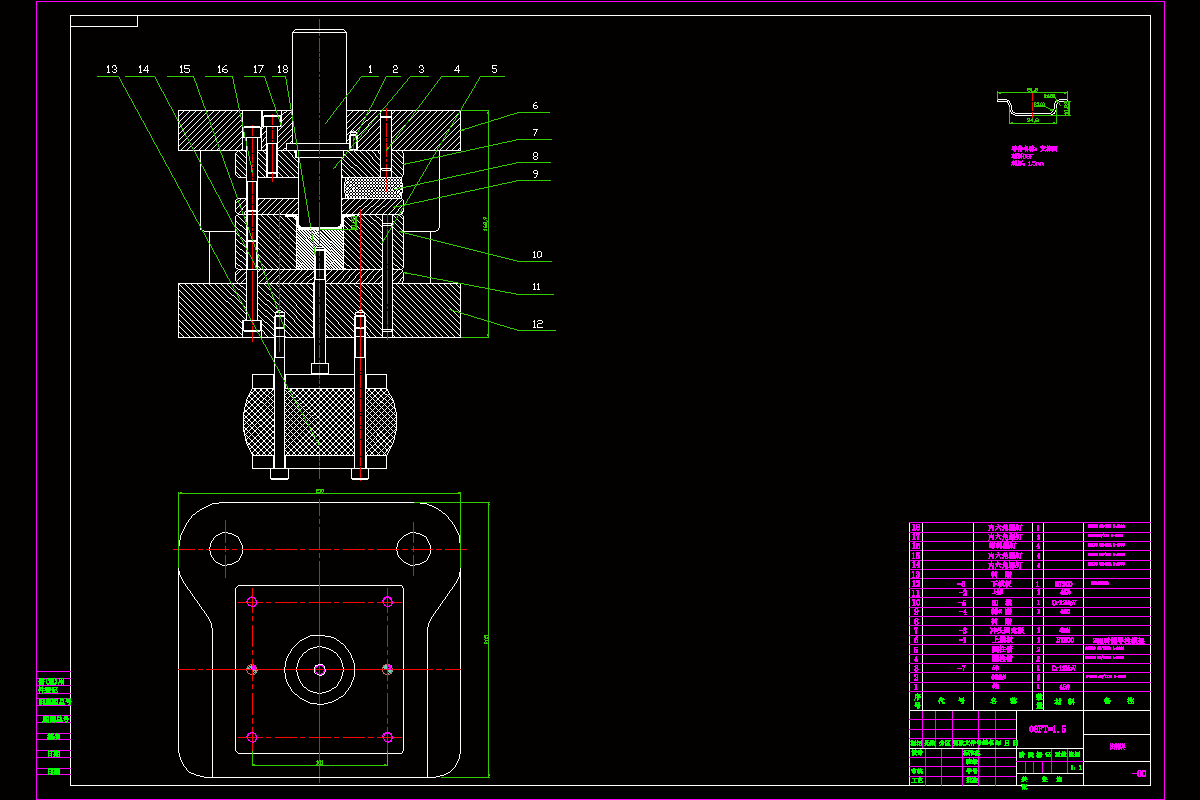Image resolution: width=1200 pixels, height=800 pixels.
Task: Click balloon number 13 above the section view
Action: [111, 70]
